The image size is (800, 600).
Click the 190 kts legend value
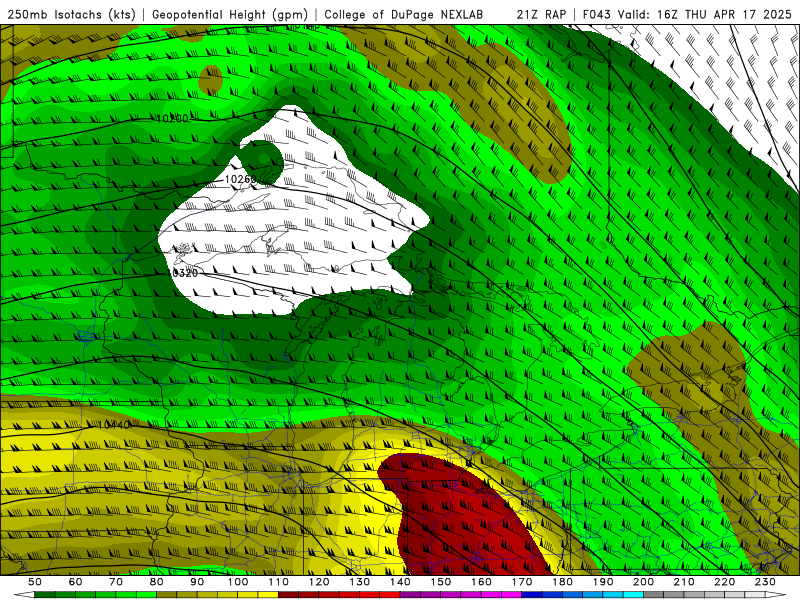pos(603,582)
